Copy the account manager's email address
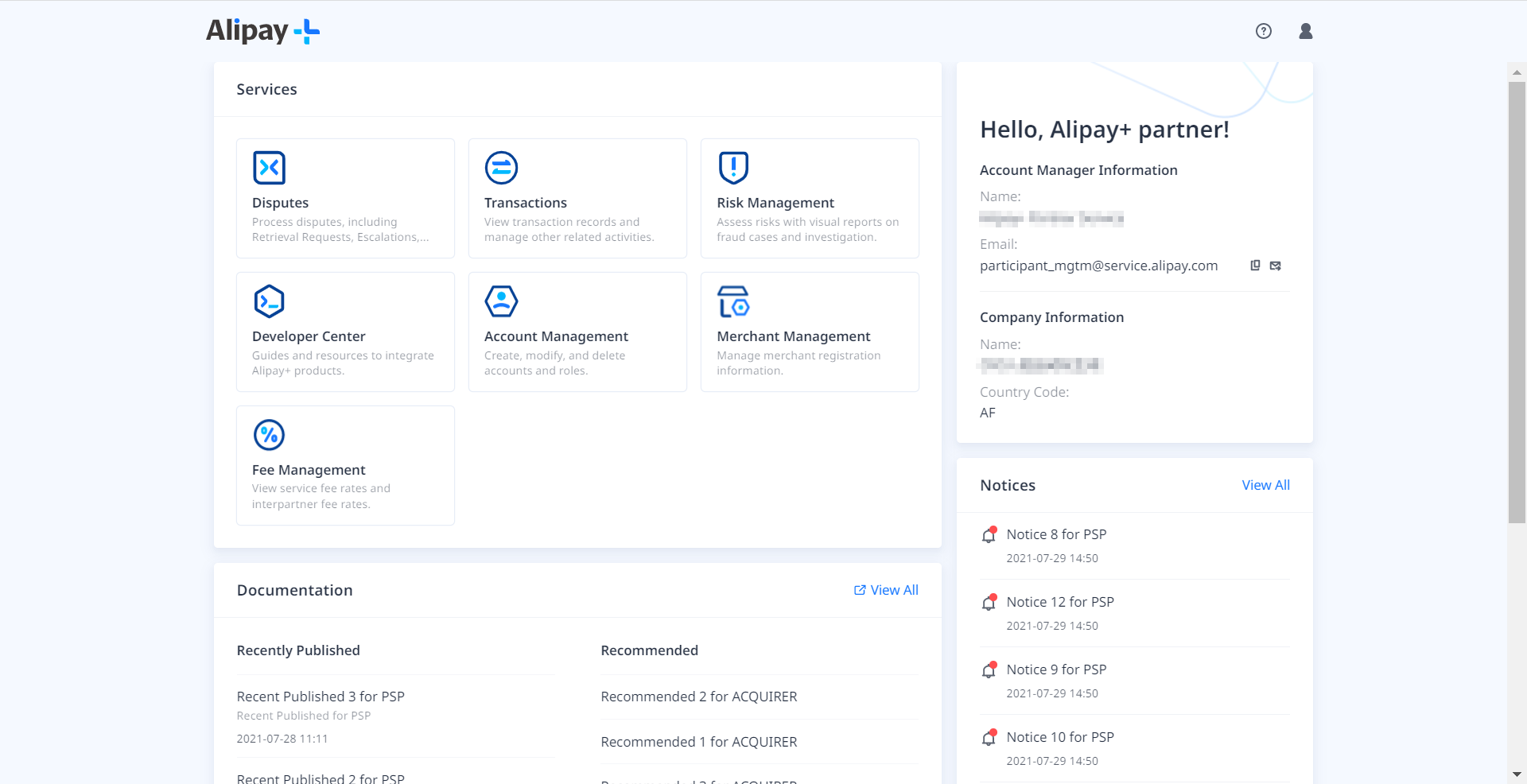Viewport: 1527px width, 784px height. coord(1255,266)
